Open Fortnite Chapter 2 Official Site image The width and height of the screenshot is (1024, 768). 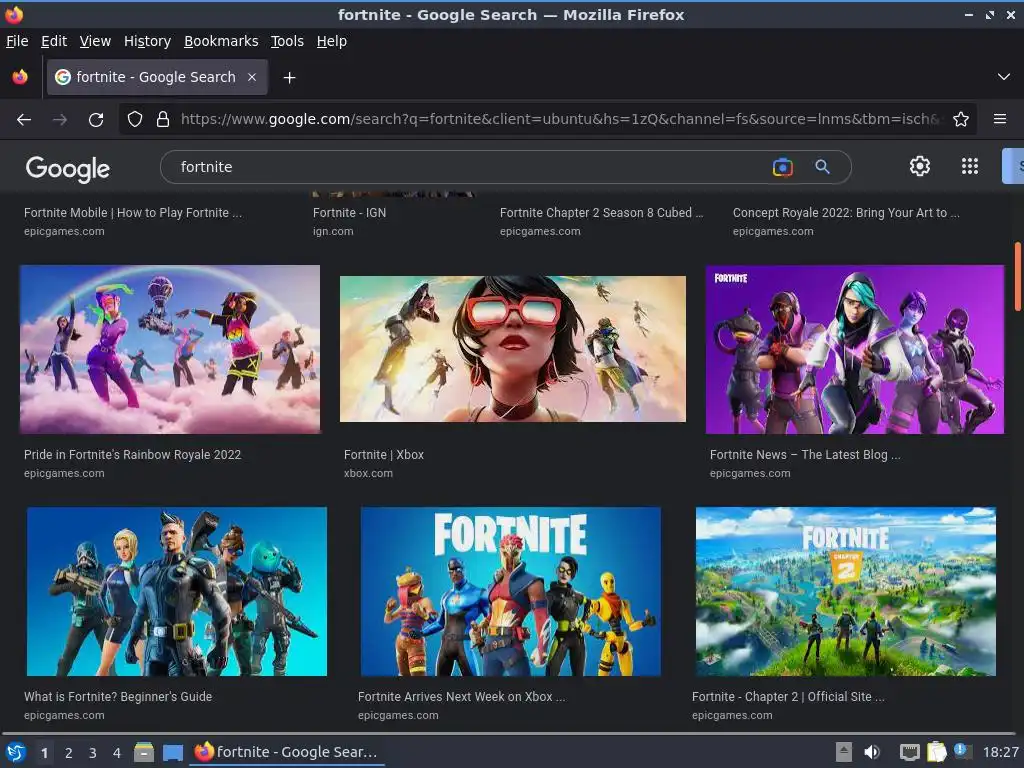click(846, 592)
